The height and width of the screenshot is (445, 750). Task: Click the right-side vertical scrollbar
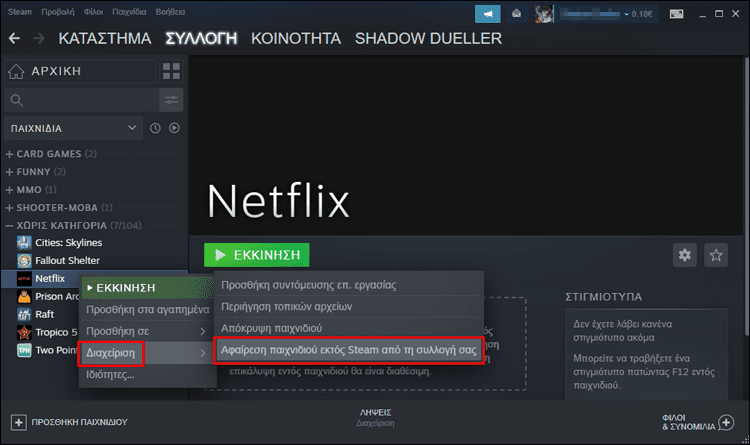pos(747,196)
